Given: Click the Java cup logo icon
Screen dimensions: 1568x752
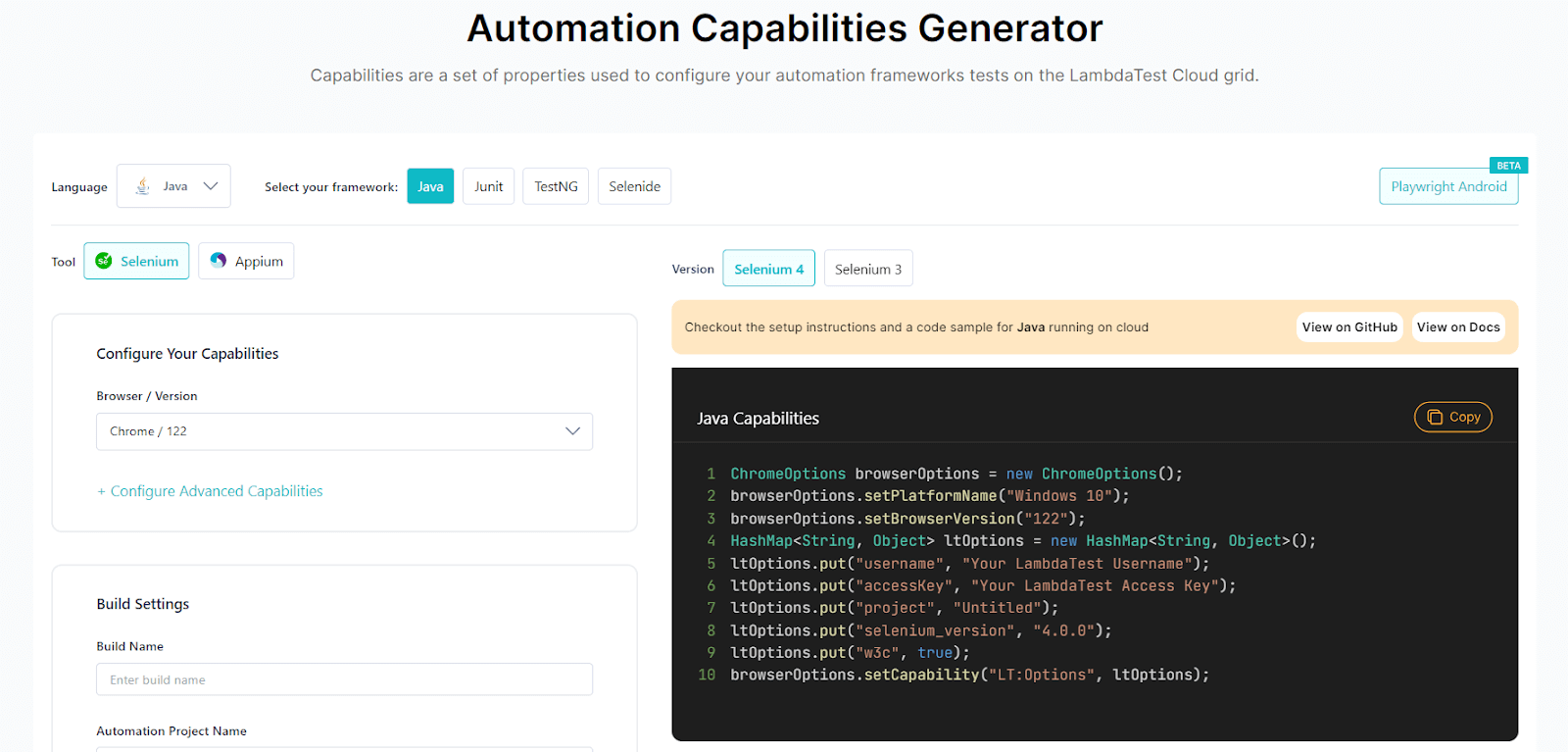Looking at the screenshot, I should 143,186.
